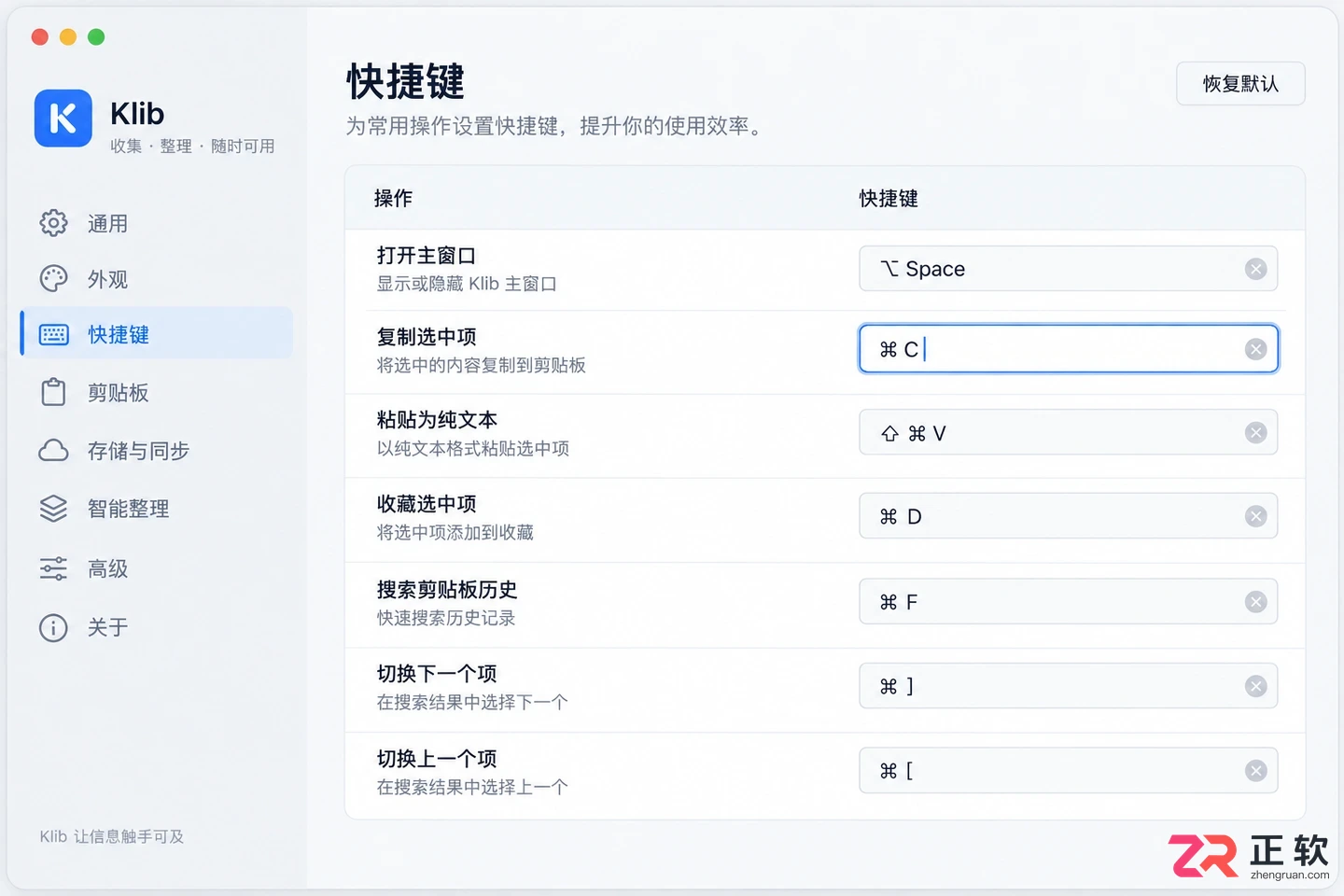This screenshot has width=1344, height=896.
Task: Click the 搜索剪贴板历史 row label
Action: [x=447, y=590]
